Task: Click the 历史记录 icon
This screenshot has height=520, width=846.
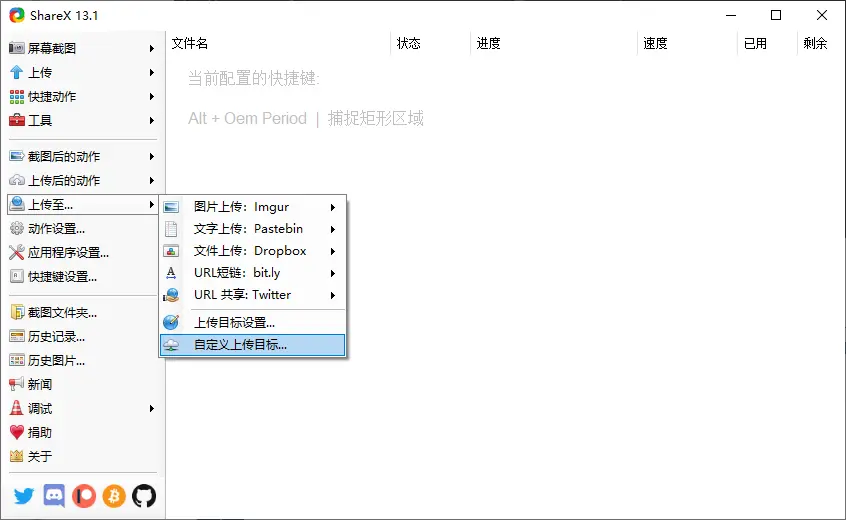Action: tap(17, 337)
